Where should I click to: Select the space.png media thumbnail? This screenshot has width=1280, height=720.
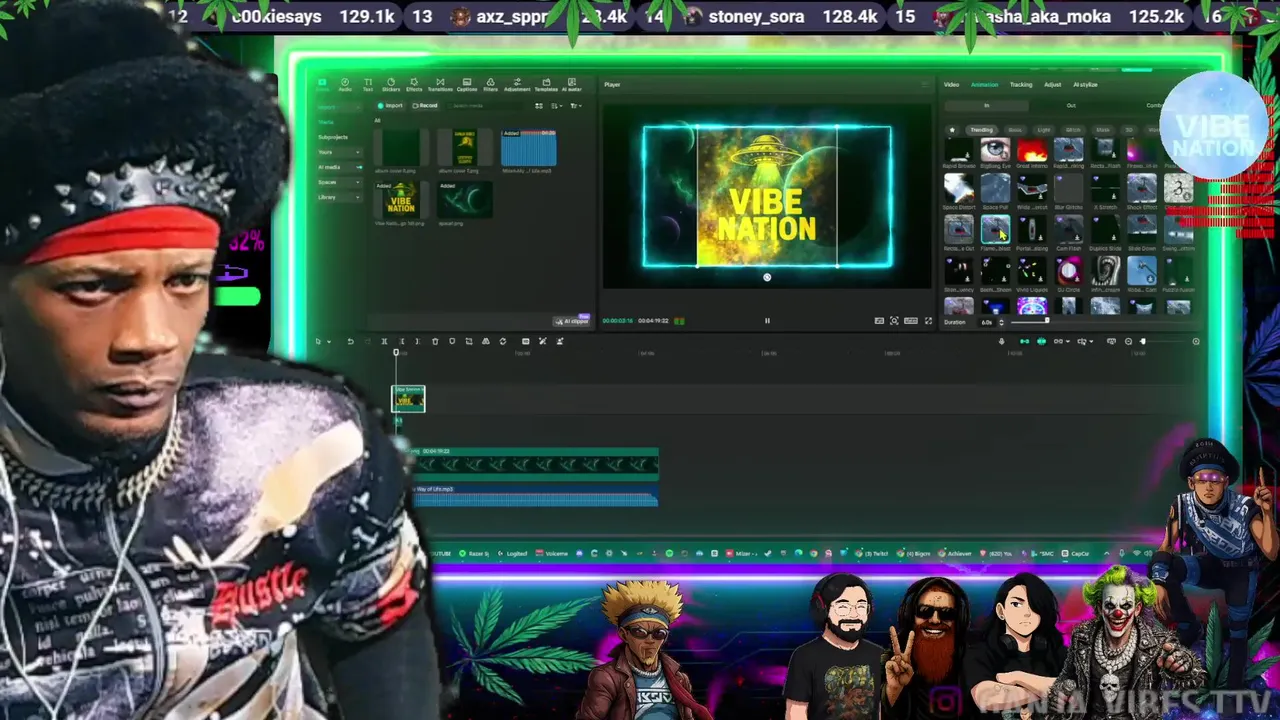pos(465,200)
